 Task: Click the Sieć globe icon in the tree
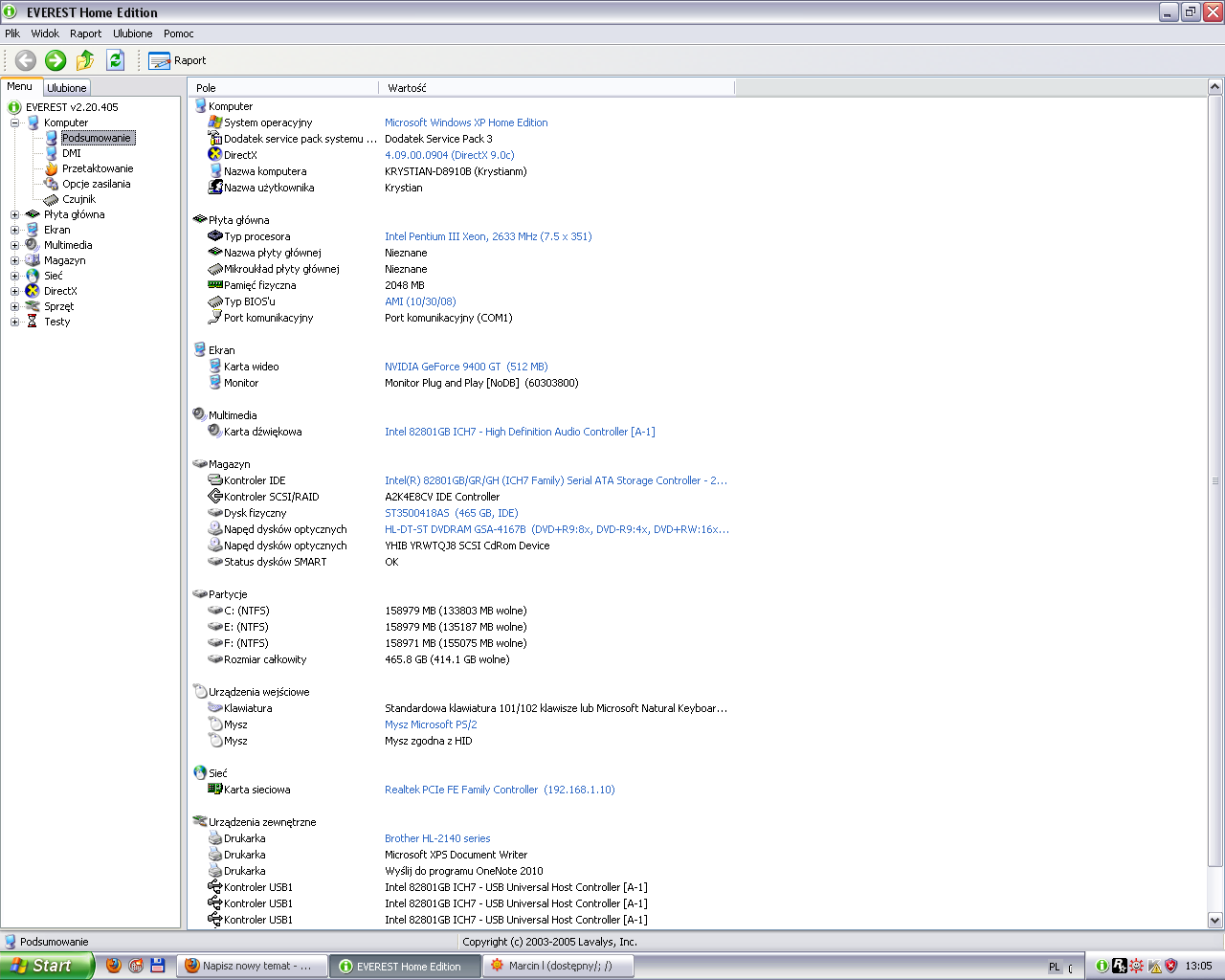coord(33,276)
